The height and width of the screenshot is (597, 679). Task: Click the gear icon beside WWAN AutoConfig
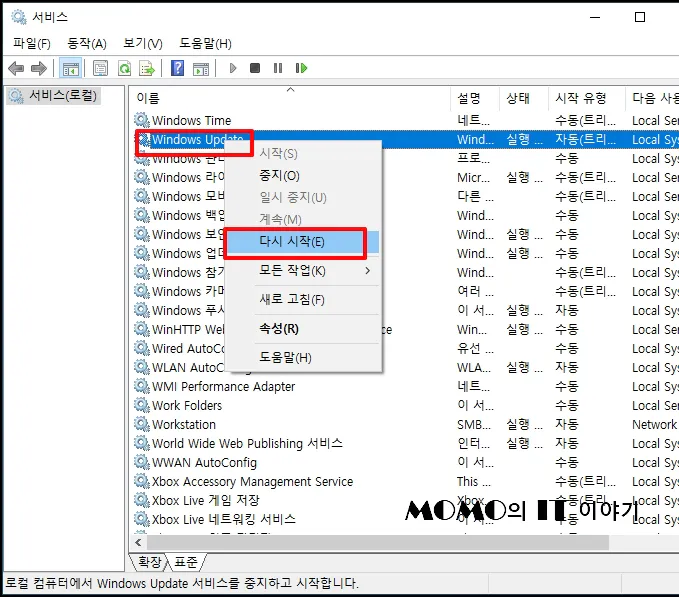(x=142, y=462)
